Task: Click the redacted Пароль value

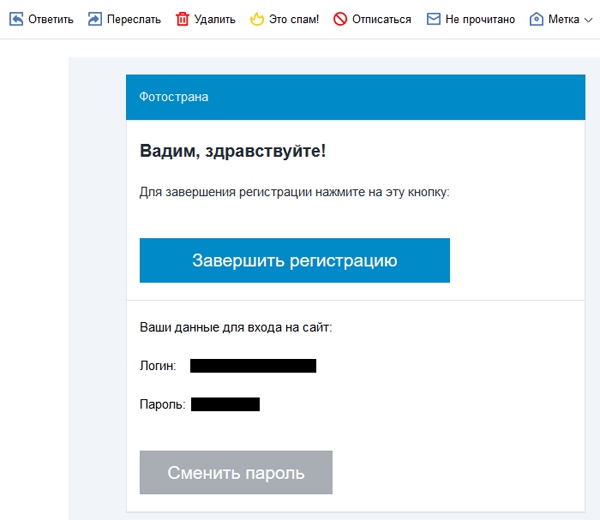Action: 225,404
